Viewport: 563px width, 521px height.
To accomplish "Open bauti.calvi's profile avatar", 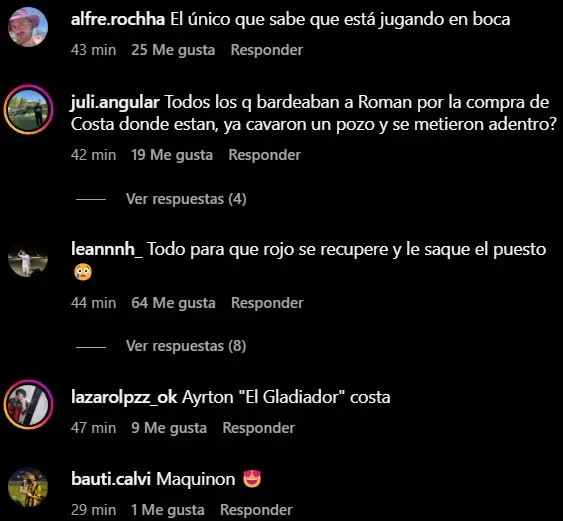I will (x=28, y=487).
